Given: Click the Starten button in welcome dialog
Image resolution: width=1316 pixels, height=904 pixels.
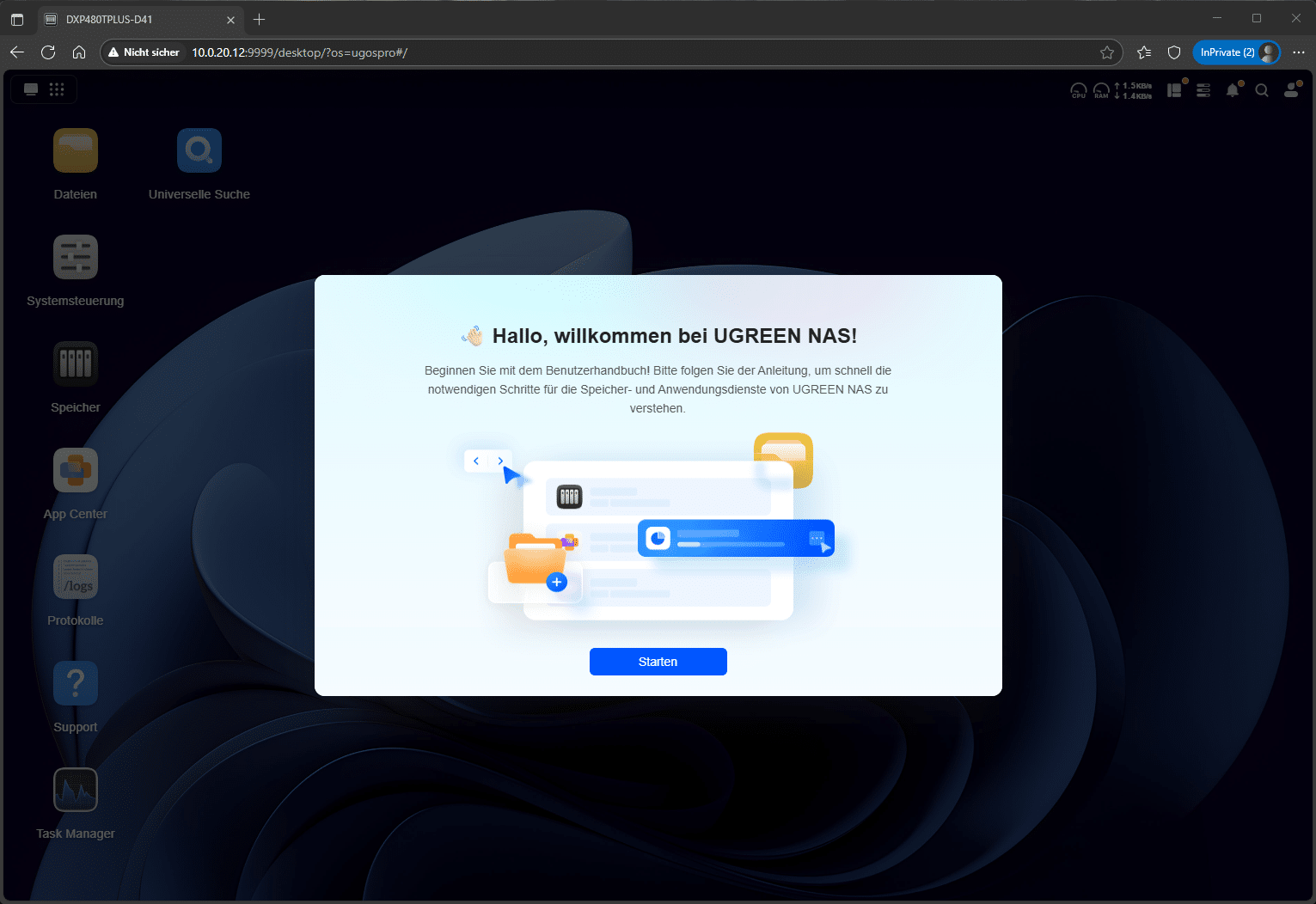Looking at the screenshot, I should [658, 662].
